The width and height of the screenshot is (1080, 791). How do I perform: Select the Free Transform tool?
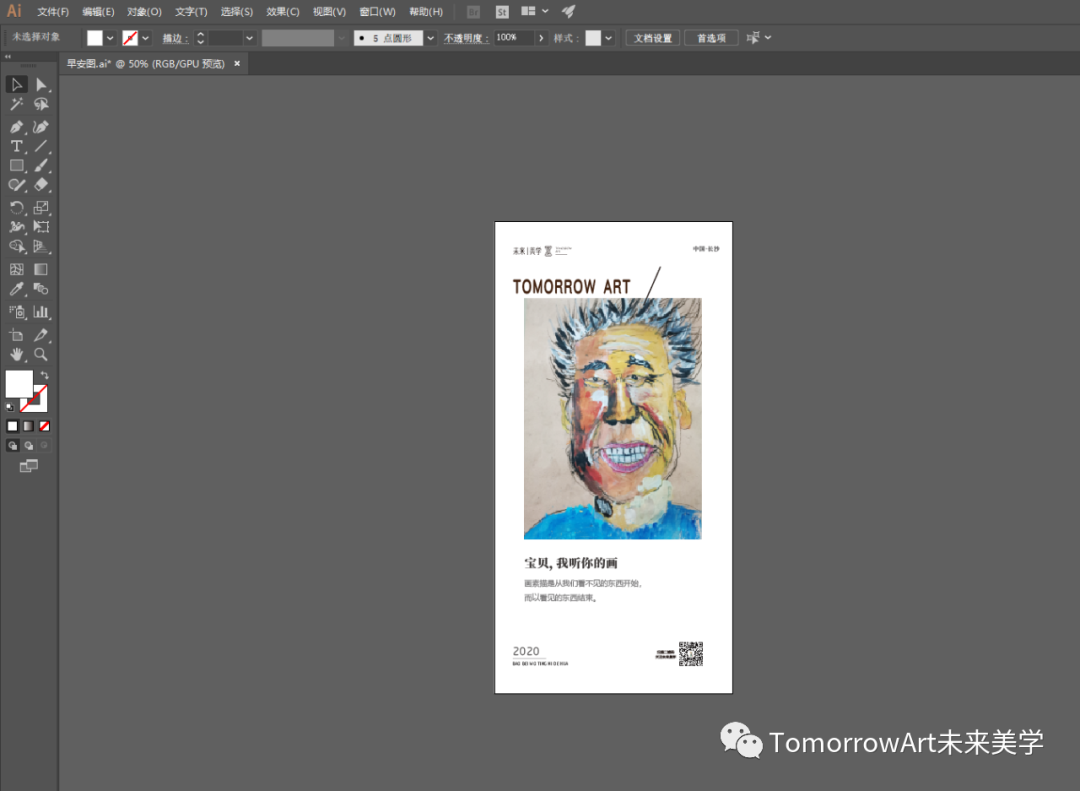click(41, 227)
